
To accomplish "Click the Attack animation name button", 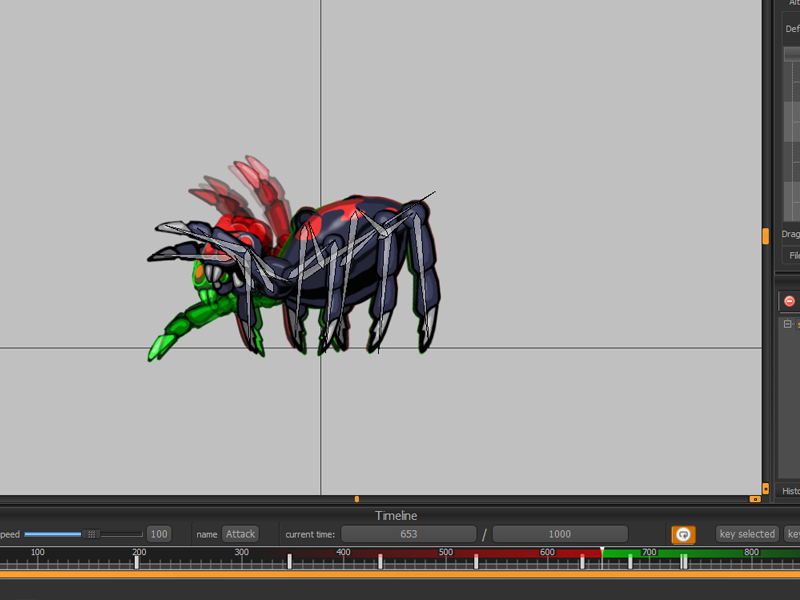I will pos(240,533).
